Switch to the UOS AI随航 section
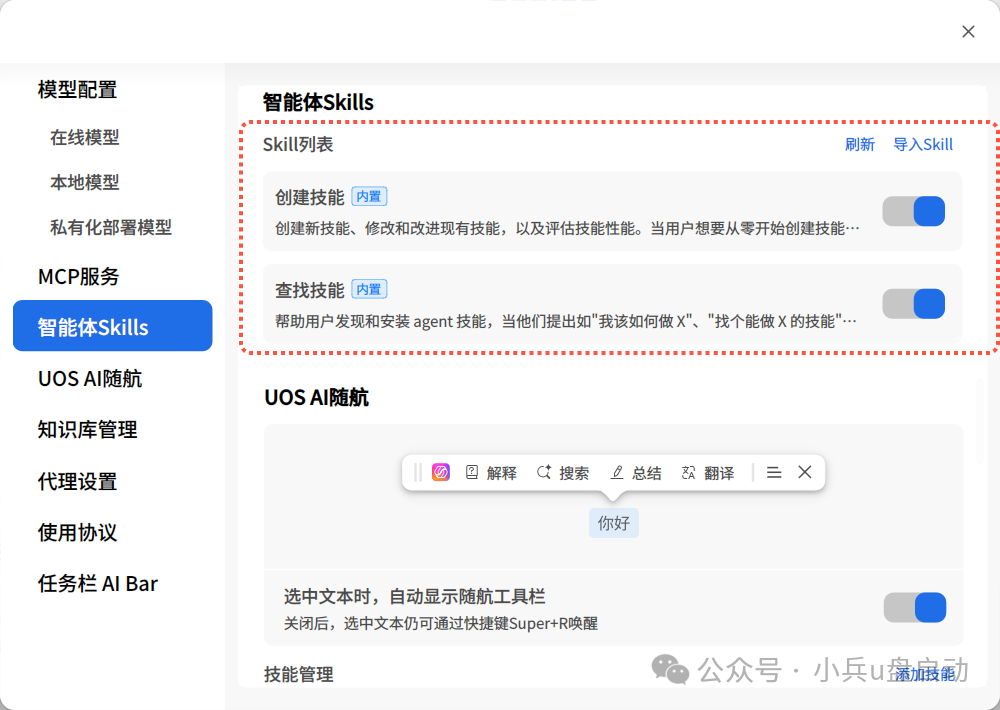Screen dimensions: 1000x710 [x=88, y=378]
